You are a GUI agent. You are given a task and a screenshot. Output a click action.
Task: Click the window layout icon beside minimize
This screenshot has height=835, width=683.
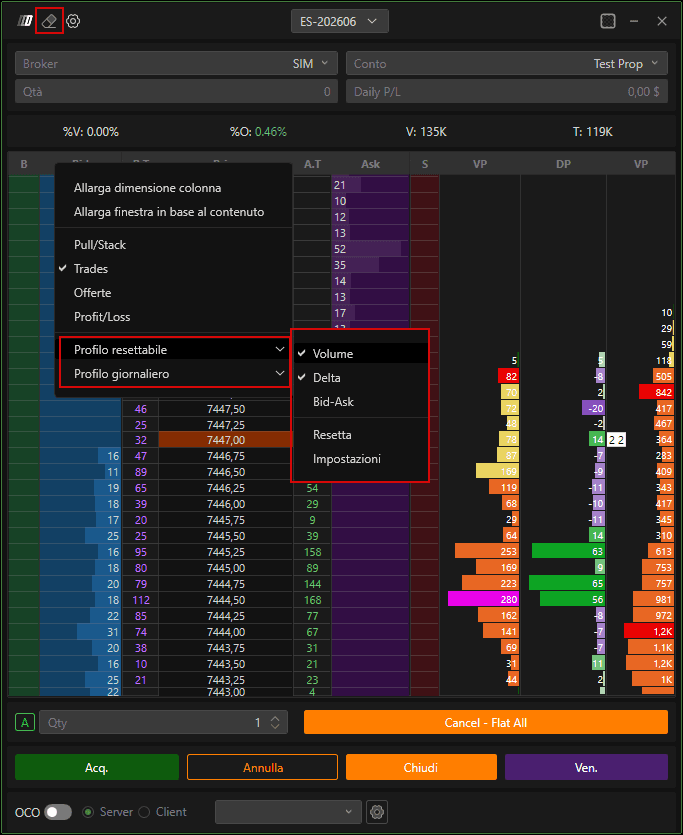pyautogui.click(x=607, y=21)
